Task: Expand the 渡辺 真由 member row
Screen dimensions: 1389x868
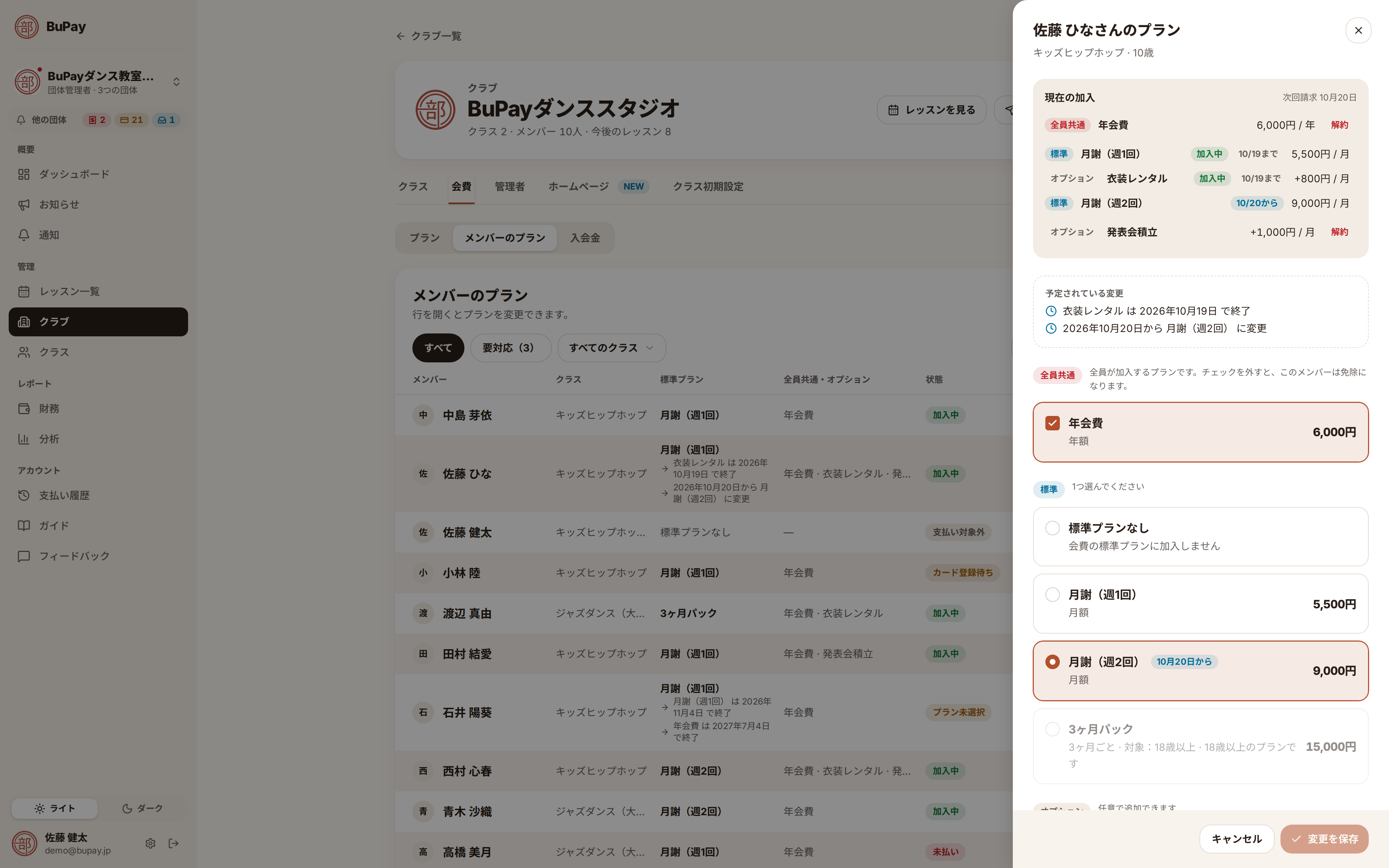Action: [x=704, y=613]
